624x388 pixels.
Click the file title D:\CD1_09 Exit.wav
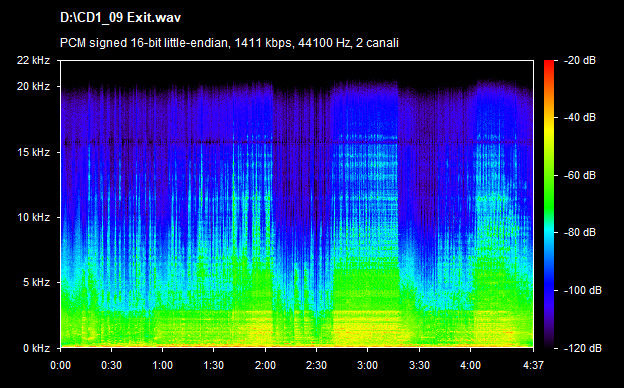point(120,18)
